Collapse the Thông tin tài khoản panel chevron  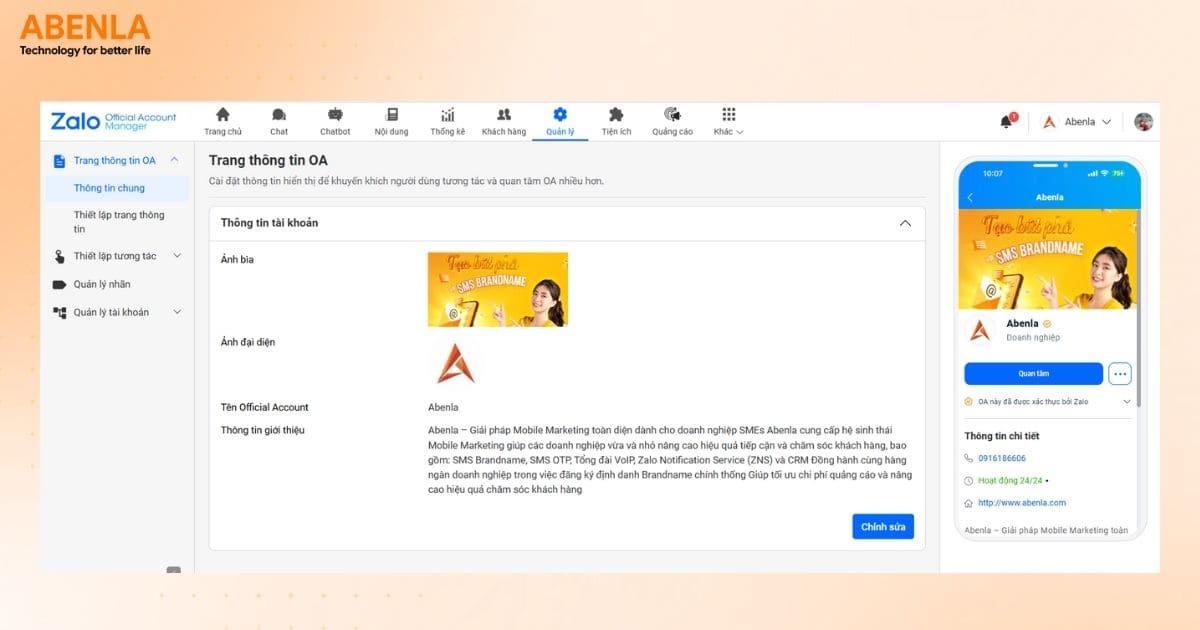[905, 223]
